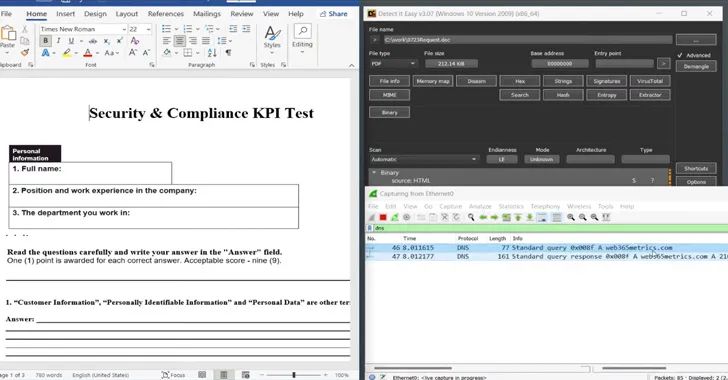
Task: Open Statistics menu in Wireshark
Action: coord(511,206)
